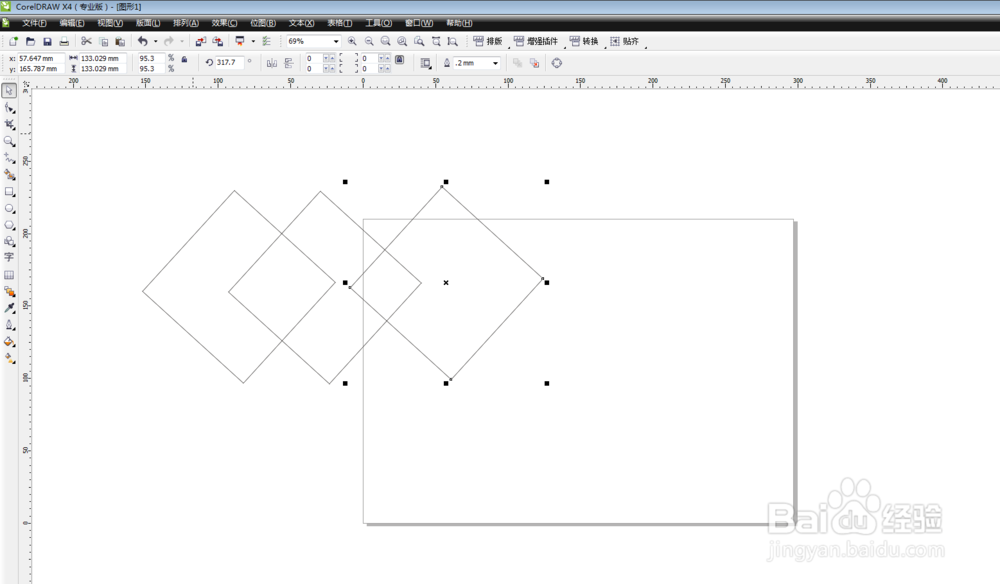Click the center X marker of the selected diamond

[x=446, y=282]
